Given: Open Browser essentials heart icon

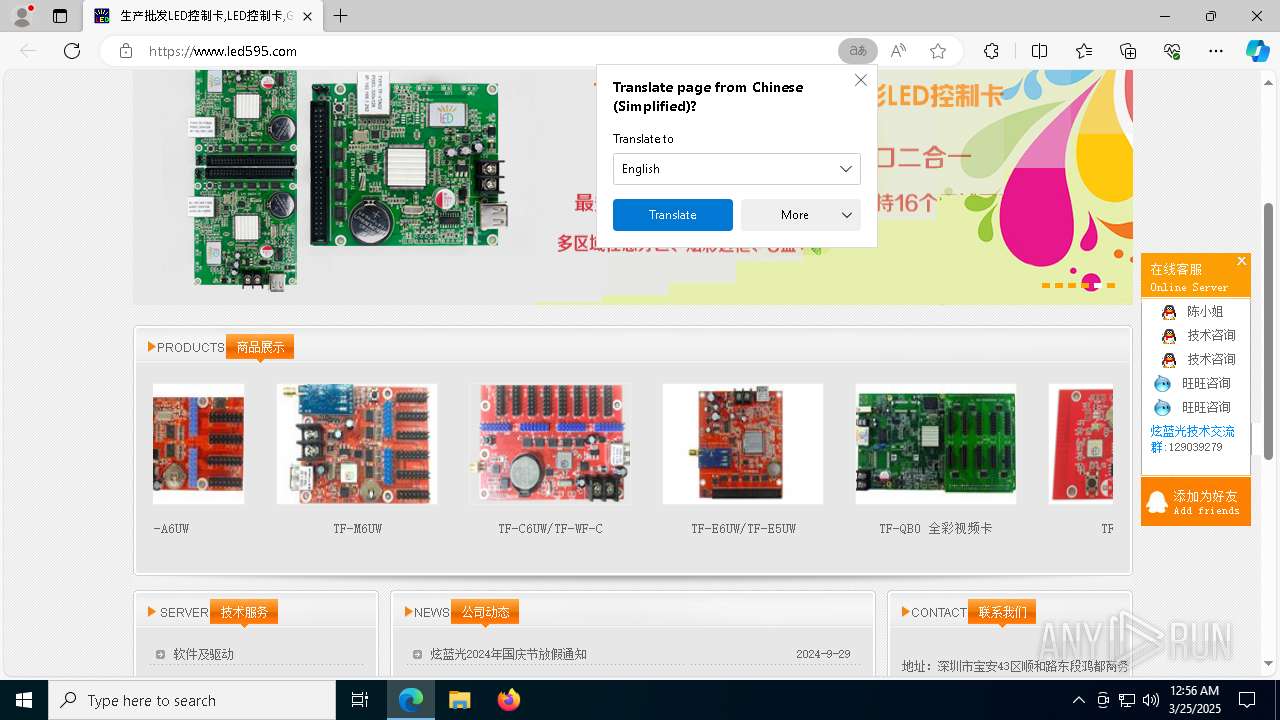Looking at the screenshot, I should pyautogui.click(x=1172, y=51).
